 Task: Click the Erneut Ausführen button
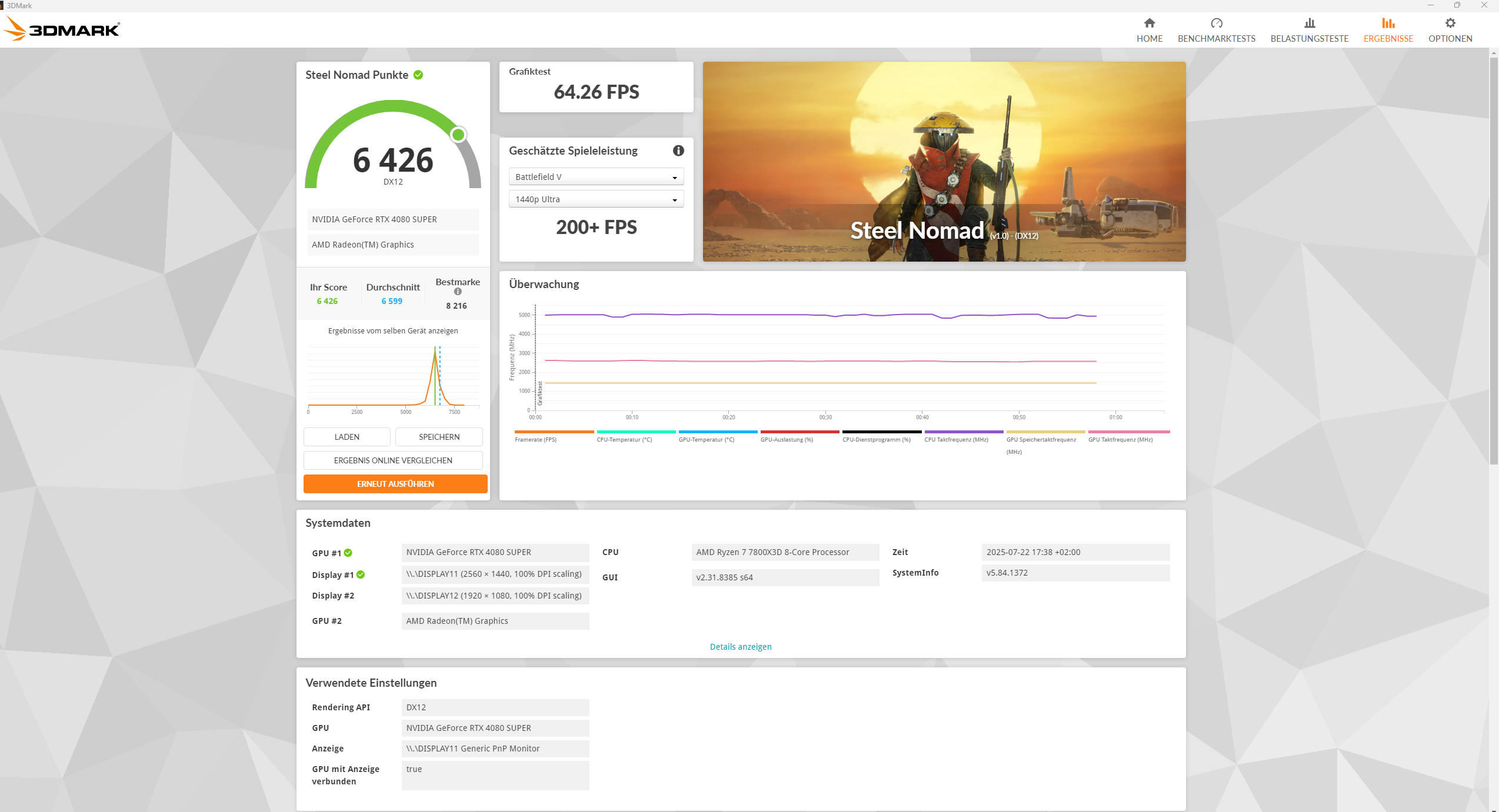395,484
